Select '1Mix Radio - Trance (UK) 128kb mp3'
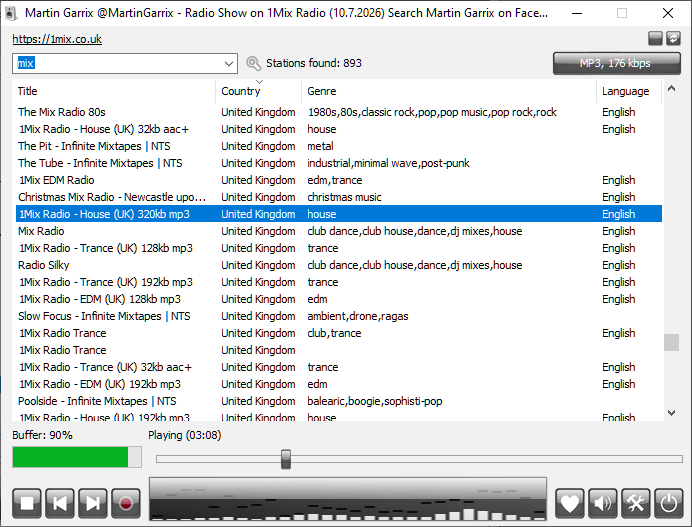The height and width of the screenshot is (527, 692). click(339, 248)
